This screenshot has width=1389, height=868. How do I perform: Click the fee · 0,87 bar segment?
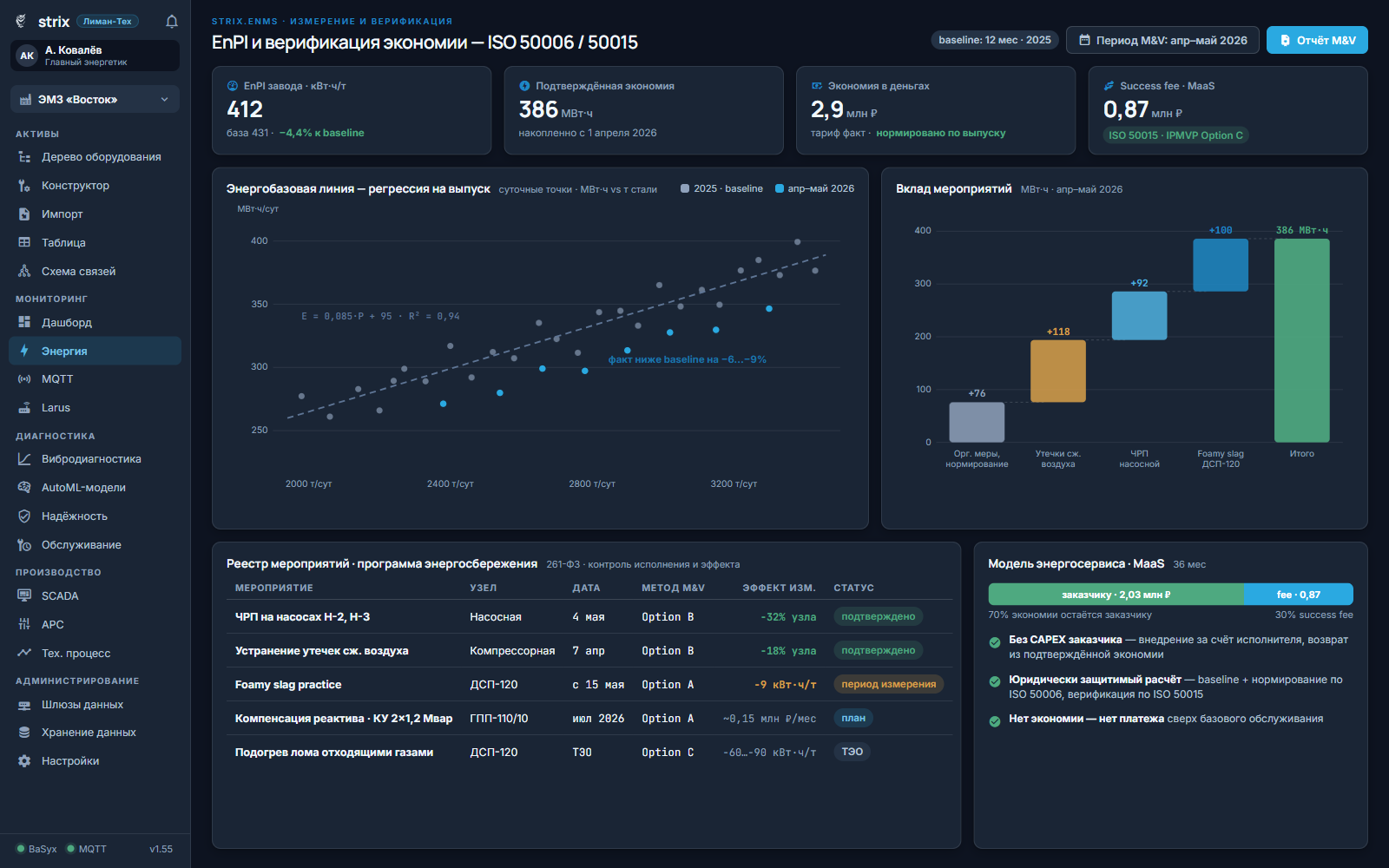point(1299,595)
